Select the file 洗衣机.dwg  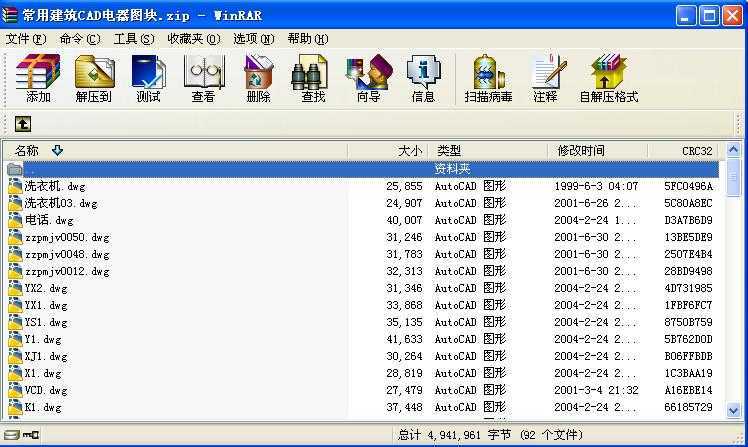(x=56, y=186)
